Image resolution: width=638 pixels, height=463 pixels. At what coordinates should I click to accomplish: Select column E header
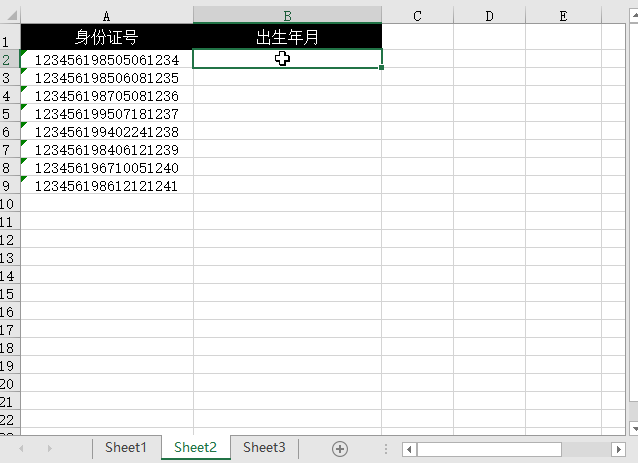click(x=564, y=16)
